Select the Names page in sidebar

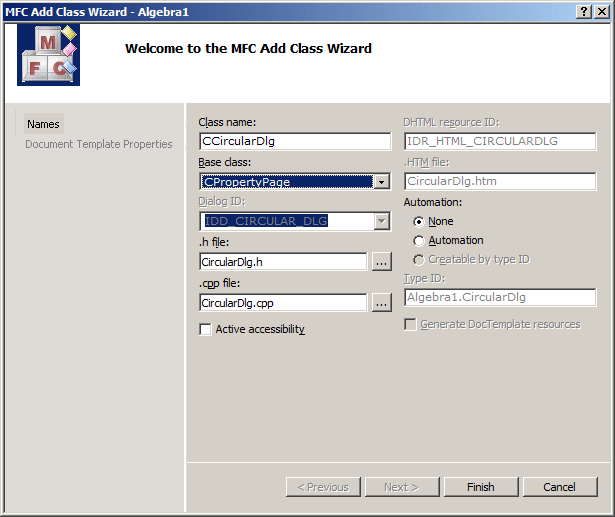point(44,124)
